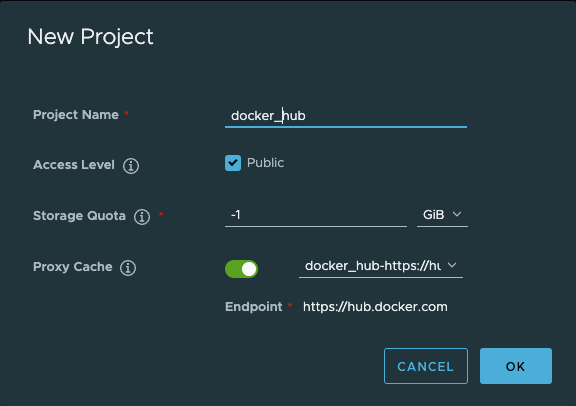Click the Storage Quota value field showing -1
The width and height of the screenshot is (576, 406).
pyautogui.click(x=316, y=215)
